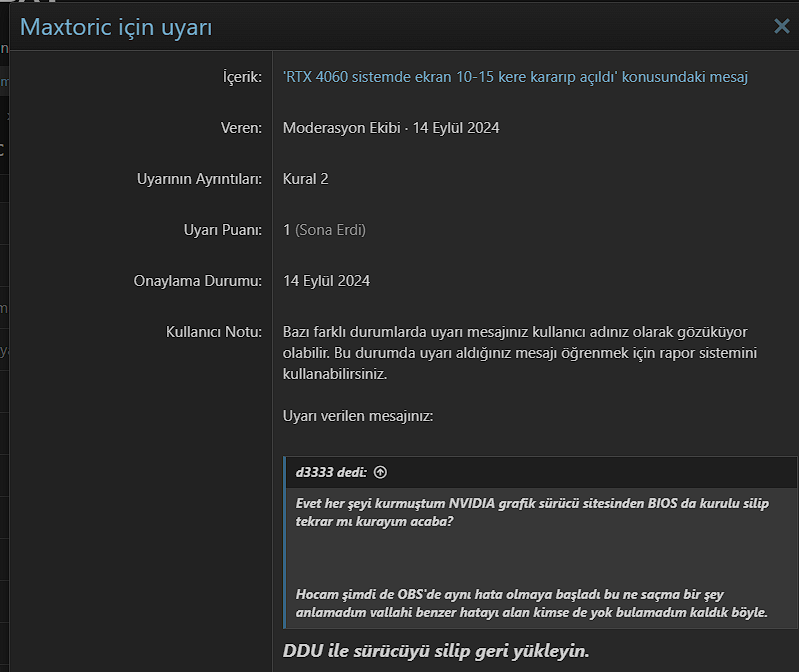The width and height of the screenshot is (799, 672).
Task: Click the 'Maxtoric için uyarı' dialog title
Action: (x=116, y=27)
